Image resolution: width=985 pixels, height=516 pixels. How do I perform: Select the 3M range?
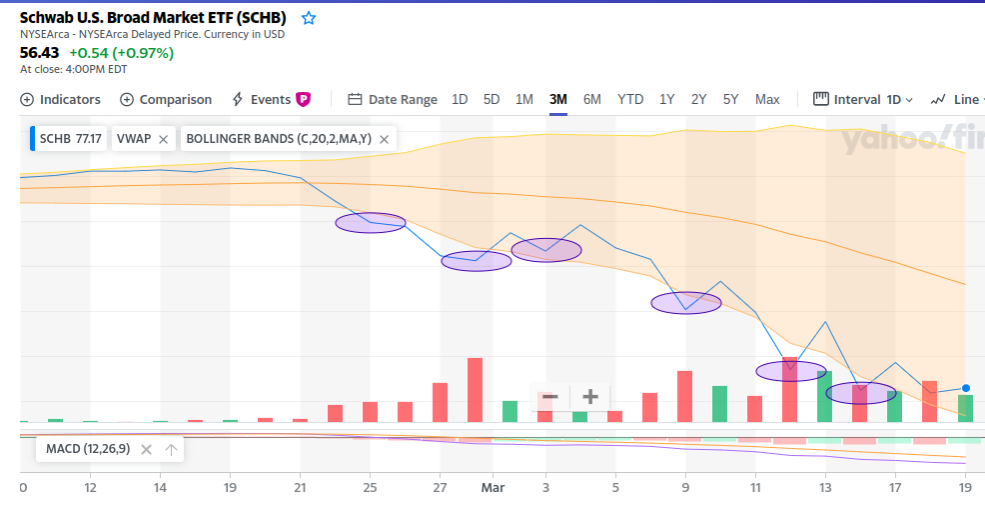[558, 99]
